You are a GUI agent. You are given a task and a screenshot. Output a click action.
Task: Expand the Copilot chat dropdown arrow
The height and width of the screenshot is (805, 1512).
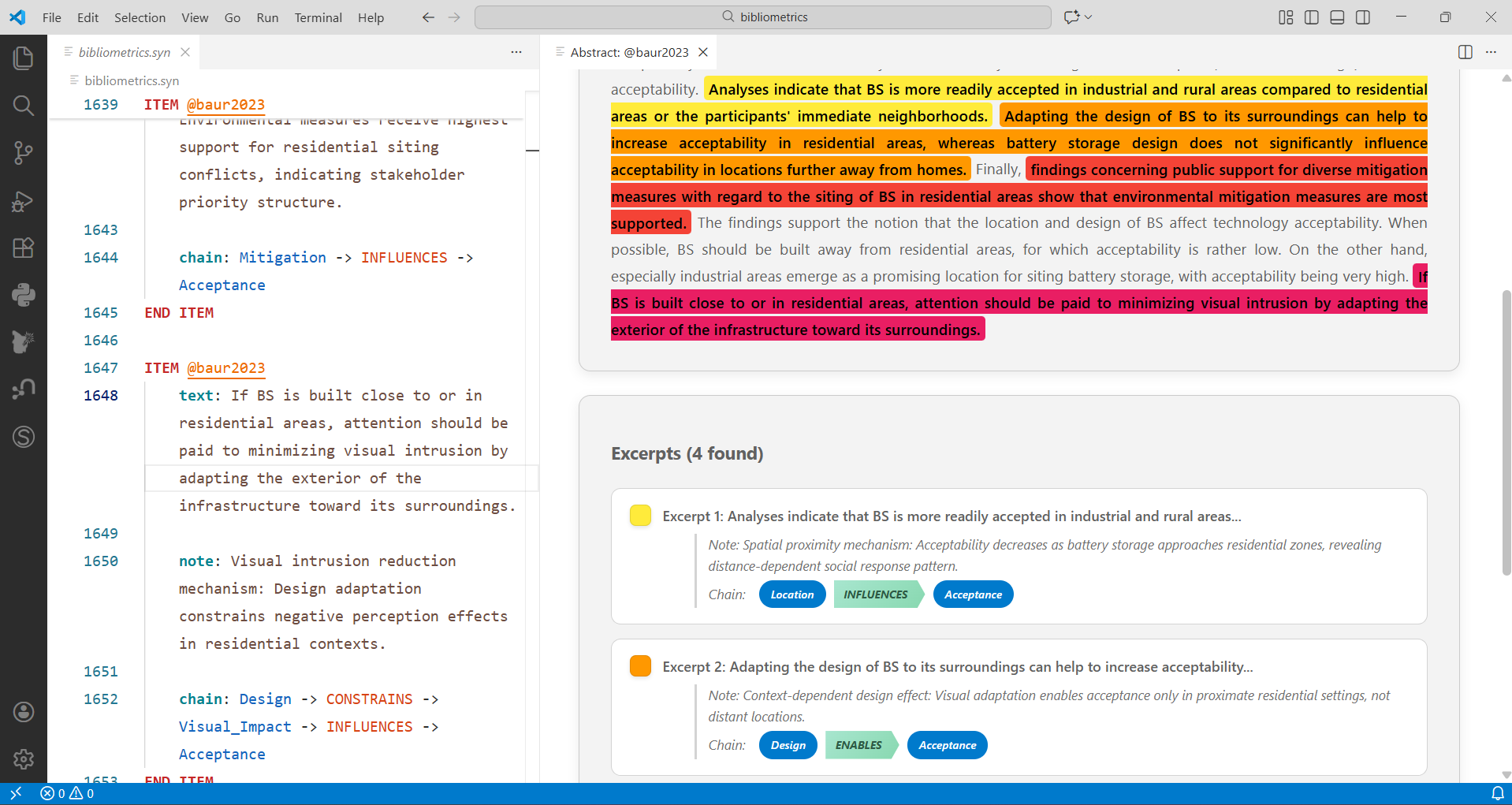click(1089, 17)
